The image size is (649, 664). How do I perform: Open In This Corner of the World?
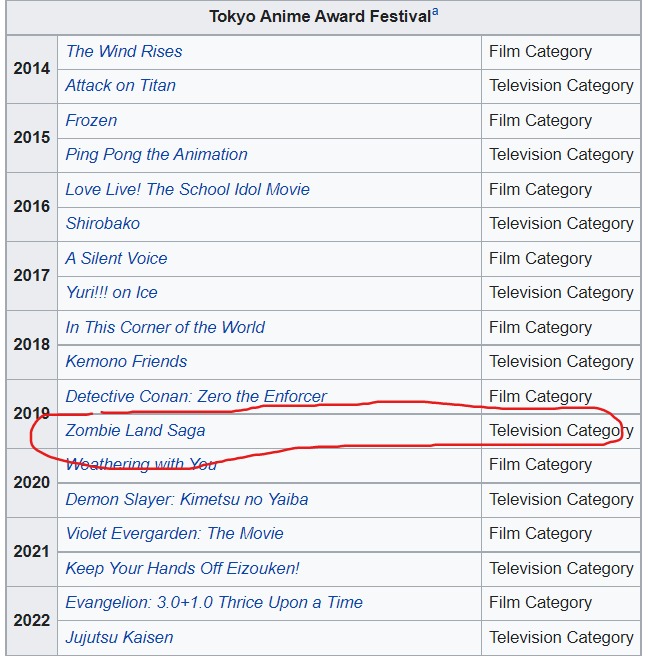point(165,327)
